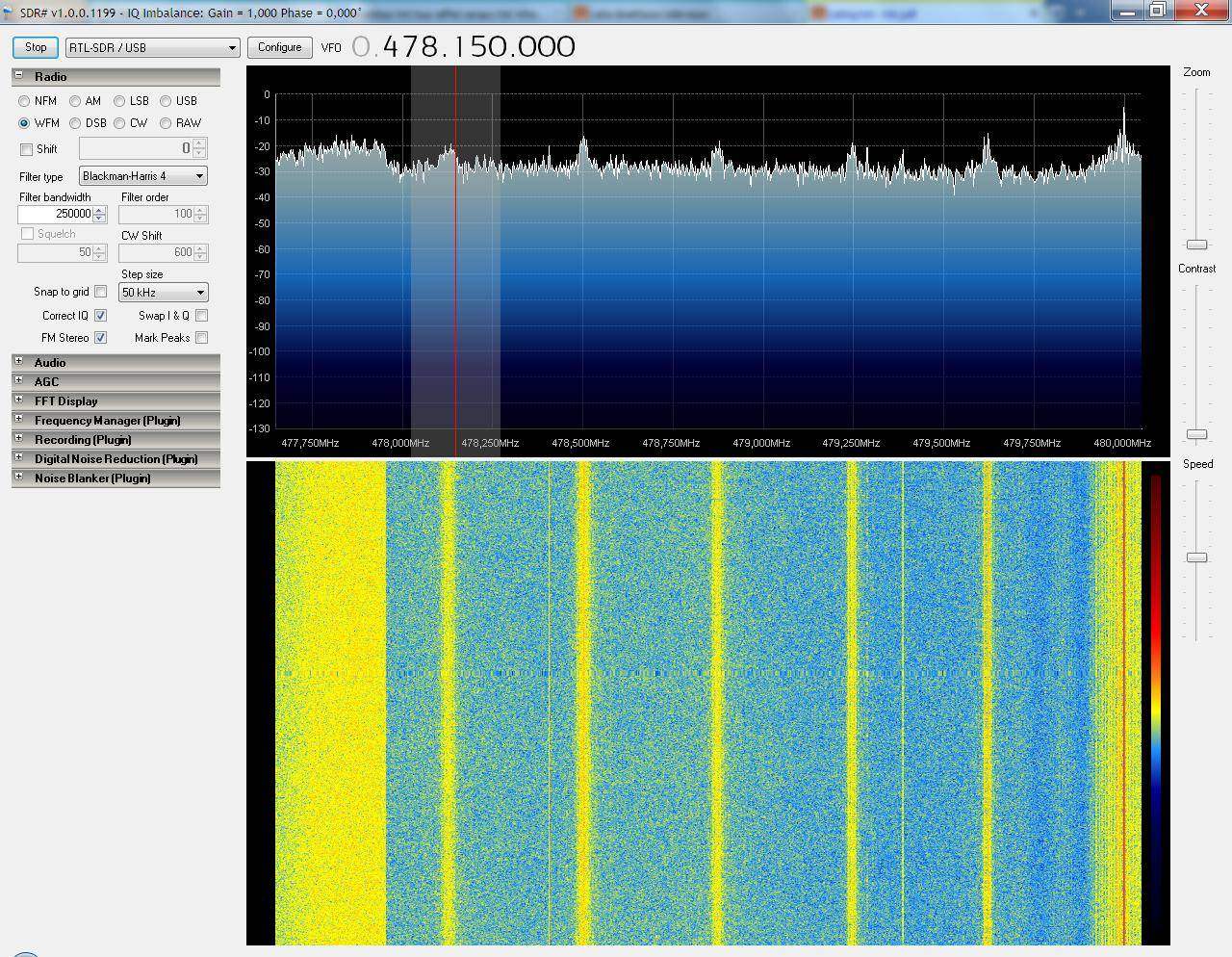The image size is (1232, 957).
Task: Click the 479,000MHz frequency axis label
Action: tap(761, 443)
